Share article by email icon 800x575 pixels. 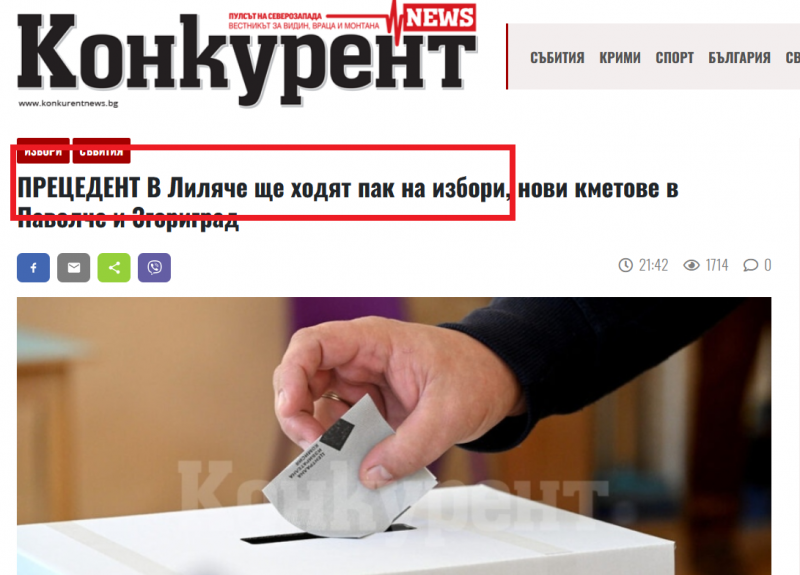click(x=73, y=267)
